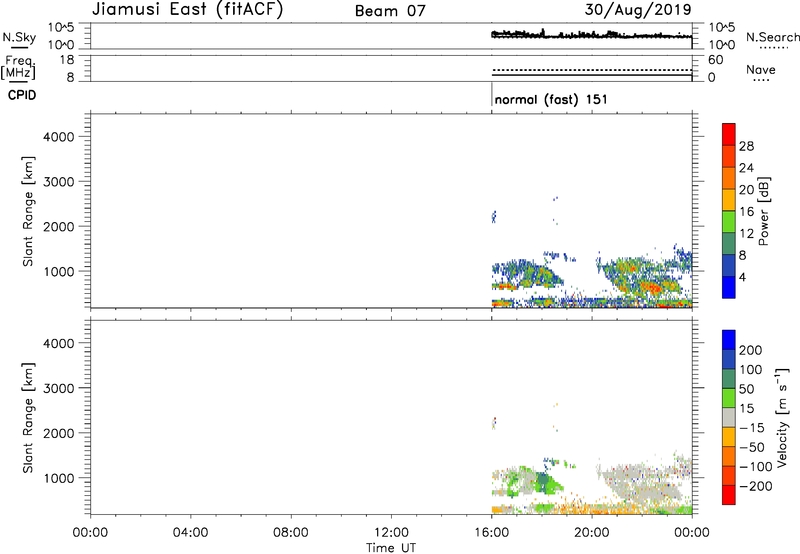The width and height of the screenshot is (800, 554).
Task: Click the 'Power [dB]' color bar label
Action: coord(764,211)
